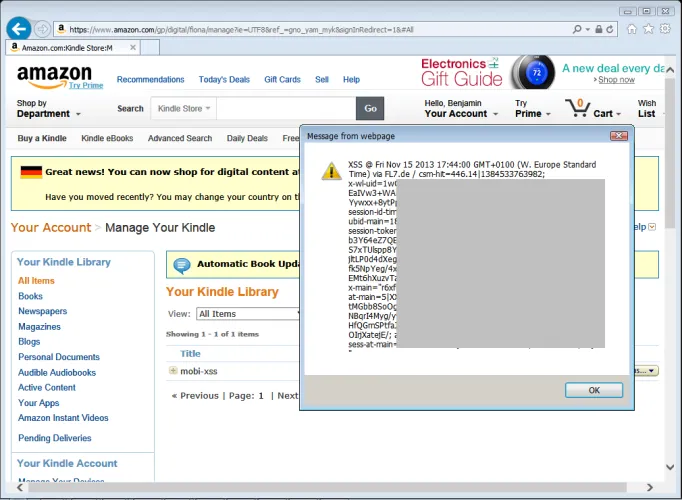Screen dimensions: 682x500
Task: Click the speech bubble Automatic Book Update icon
Action: coord(181,265)
